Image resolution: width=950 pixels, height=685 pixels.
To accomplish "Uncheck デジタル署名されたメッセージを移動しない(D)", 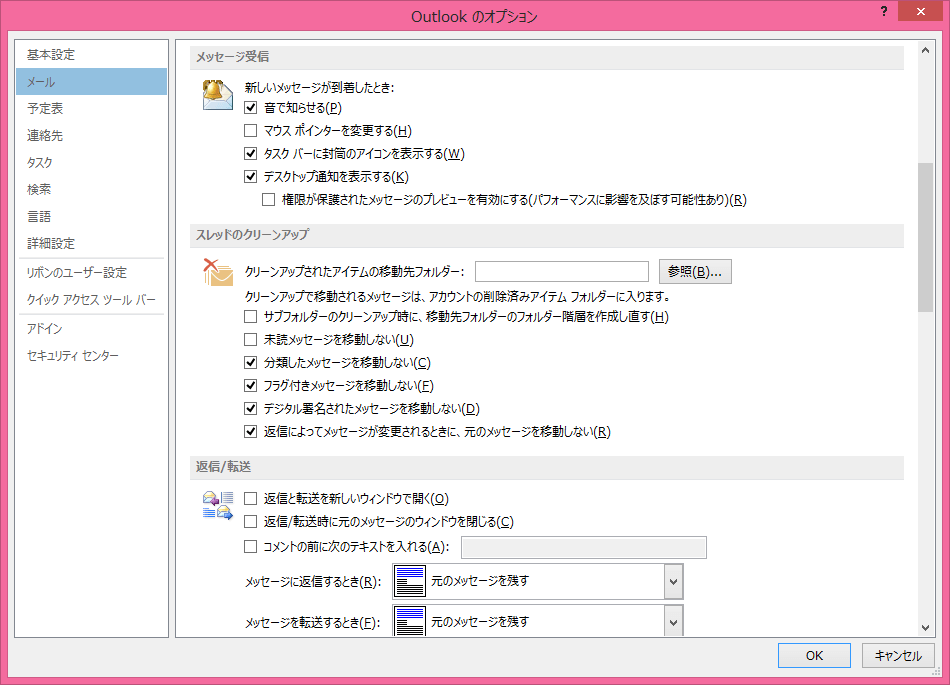I will 250,409.
